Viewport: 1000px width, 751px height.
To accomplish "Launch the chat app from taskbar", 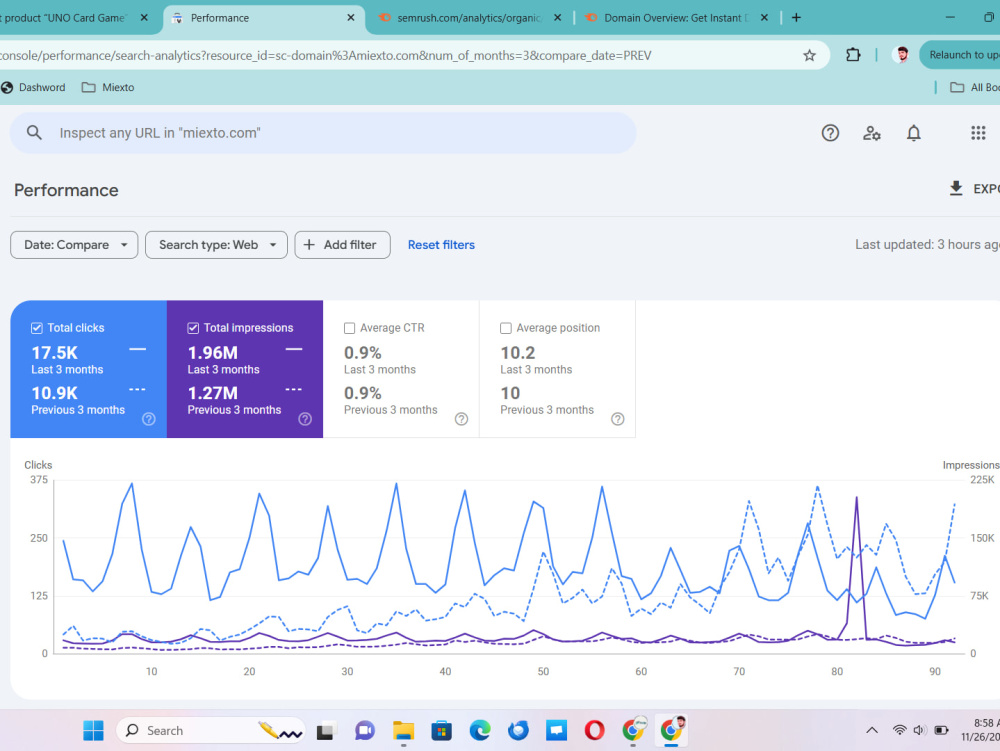I will (364, 731).
